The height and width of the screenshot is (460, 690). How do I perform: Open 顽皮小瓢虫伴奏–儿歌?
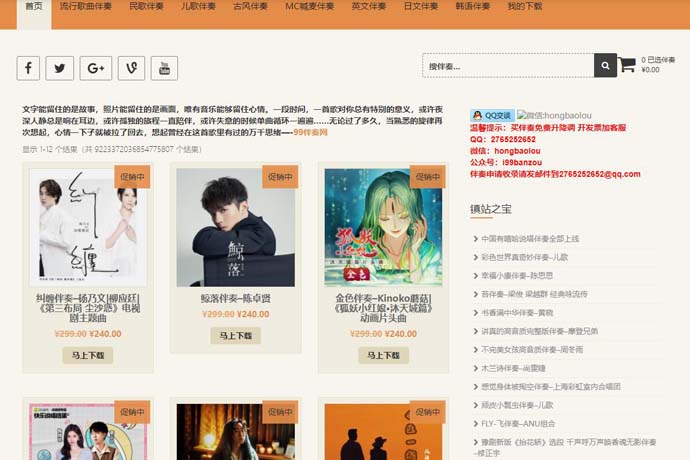pos(517,405)
